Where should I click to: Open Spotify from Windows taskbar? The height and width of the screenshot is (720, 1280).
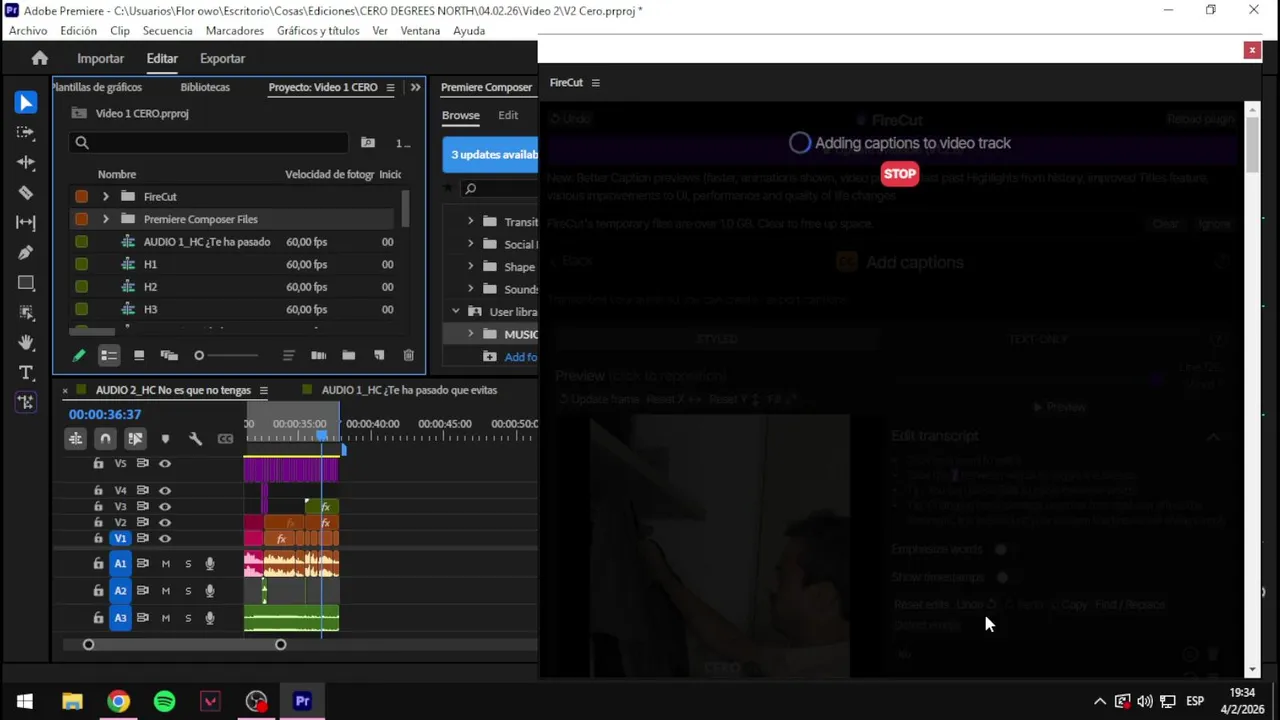click(164, 701)
